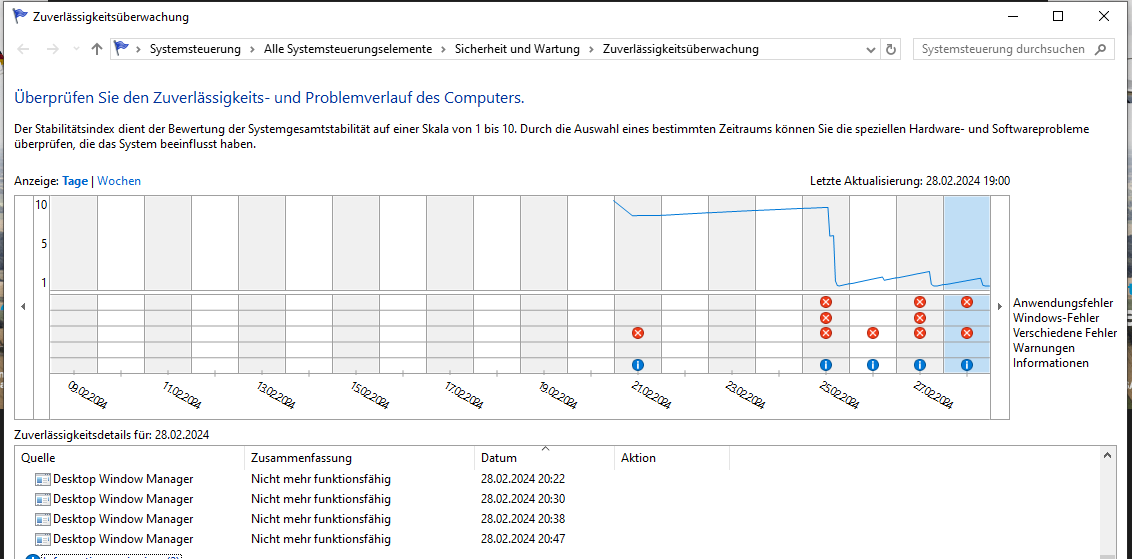Click the Desktop Window Manager icon at 20:47
This screenshot has height=559, width=1132.
pos(43,540)
